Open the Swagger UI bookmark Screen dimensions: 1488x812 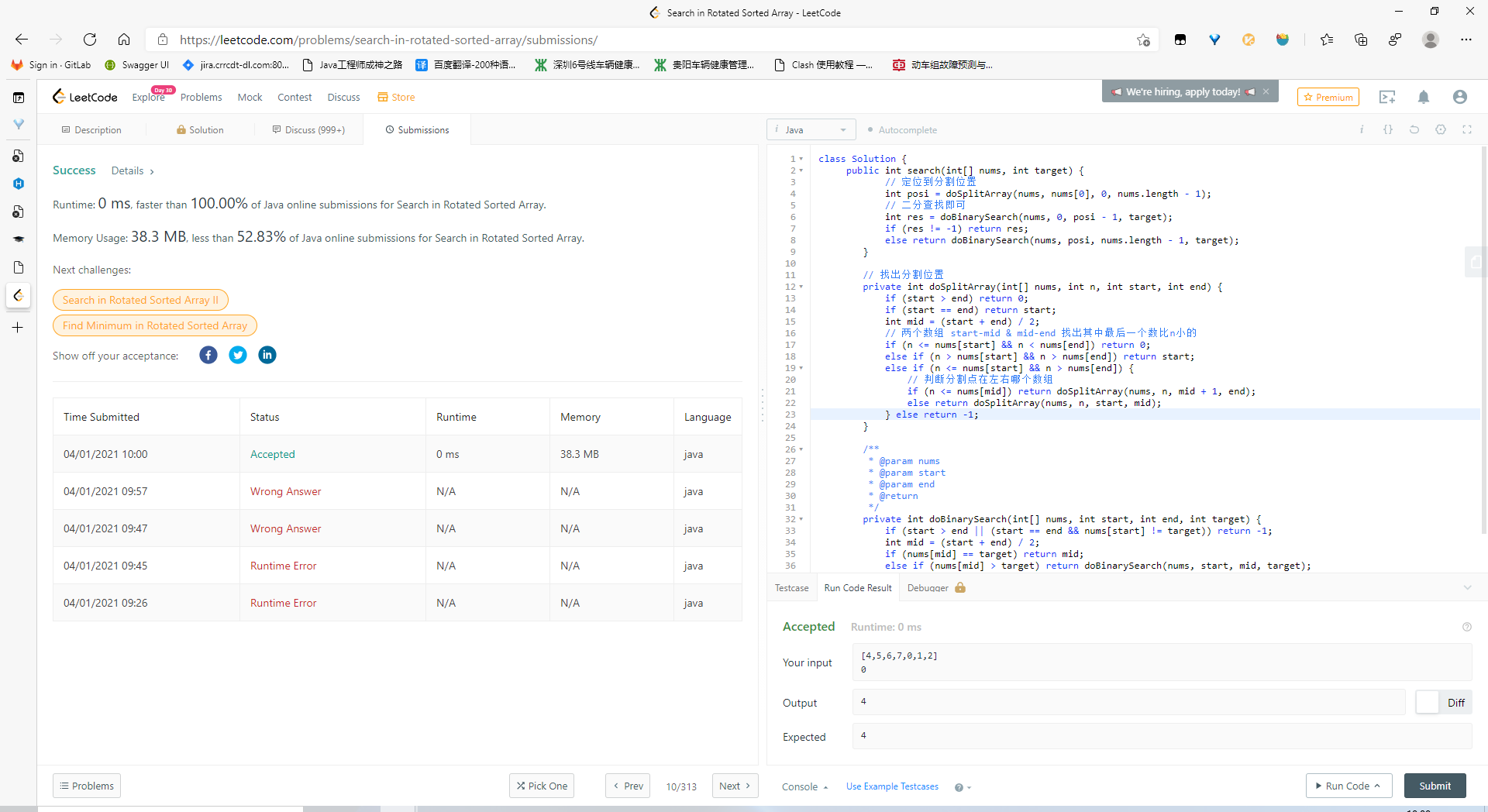click(x=136, y=65)
